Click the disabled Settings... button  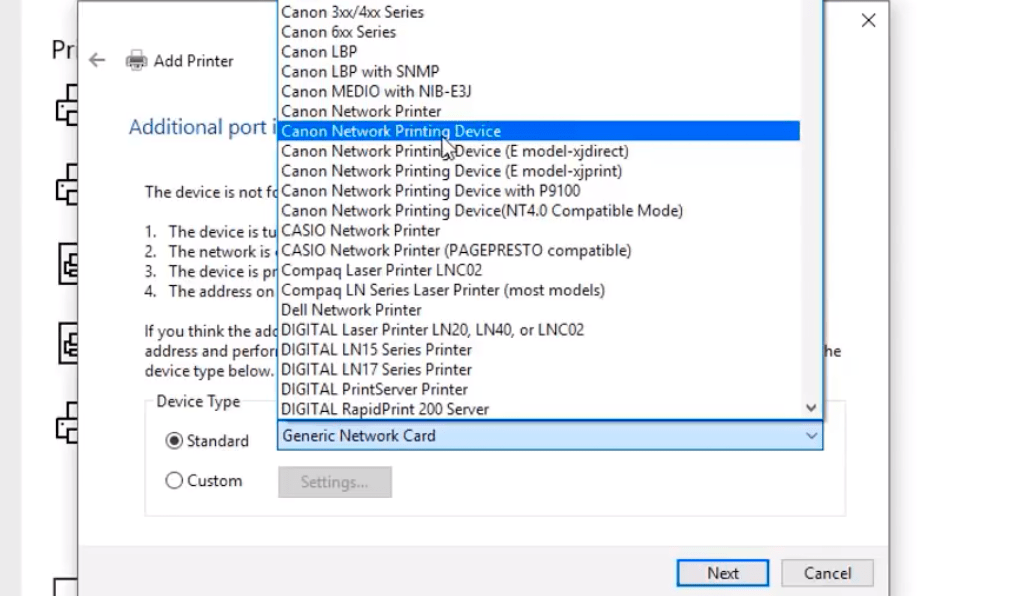334,482
